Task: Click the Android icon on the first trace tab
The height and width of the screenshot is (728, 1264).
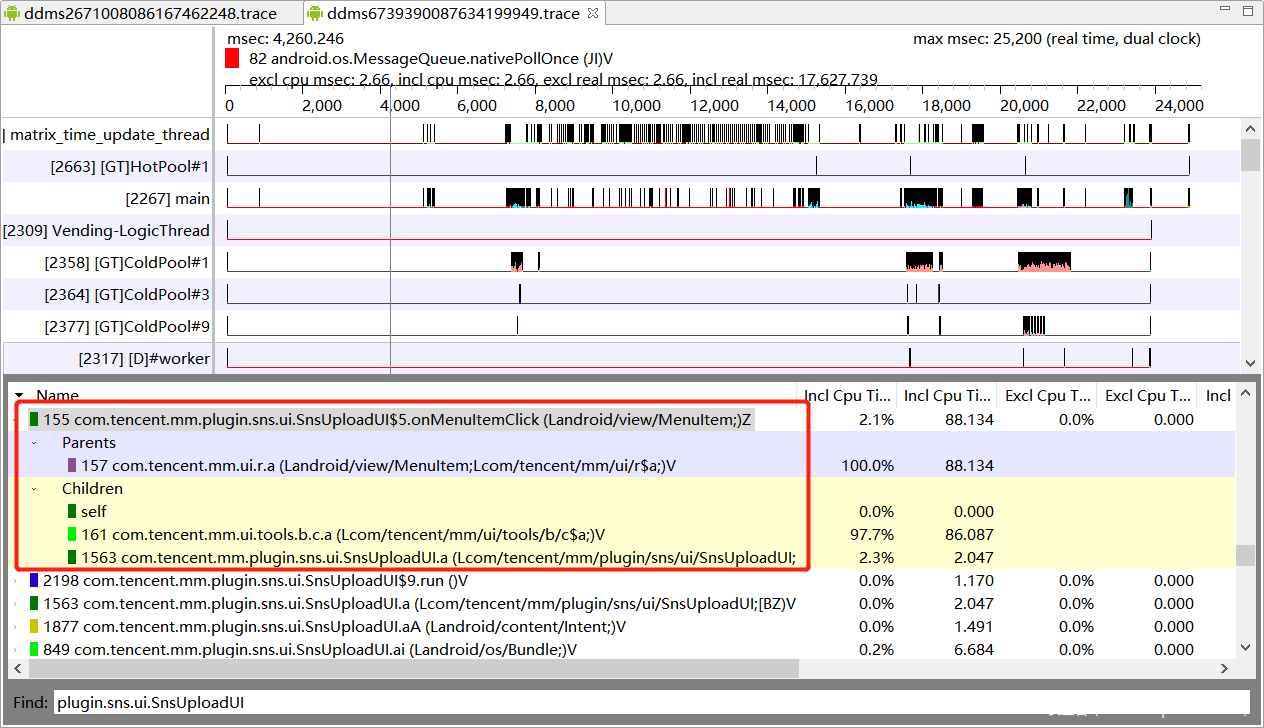Action: [12, 13]
